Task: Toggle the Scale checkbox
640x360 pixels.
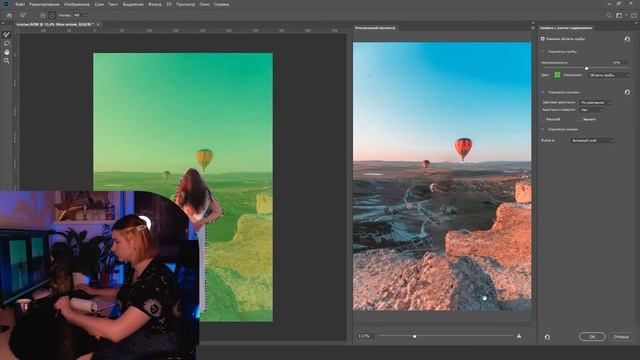Action: point(543,119)
